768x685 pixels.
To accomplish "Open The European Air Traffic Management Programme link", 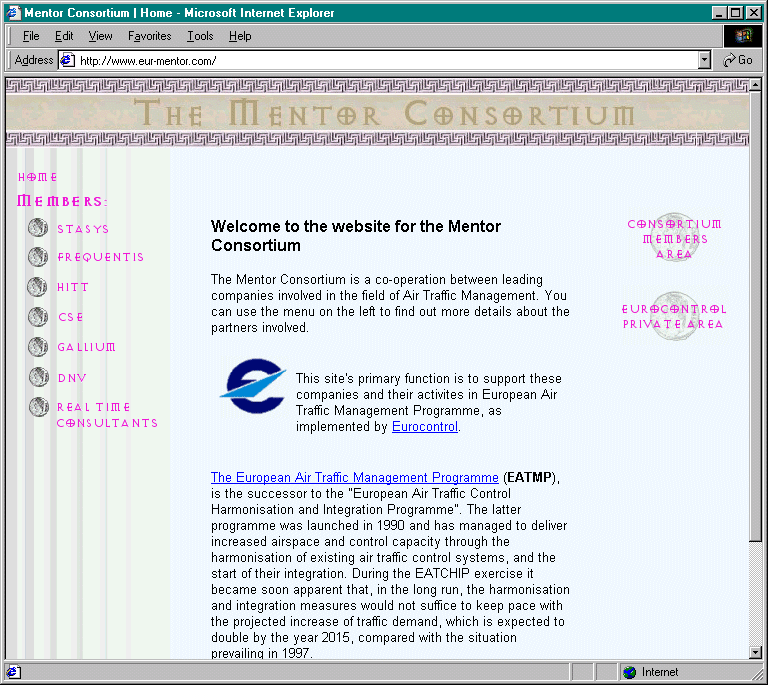I will (355, 477).
